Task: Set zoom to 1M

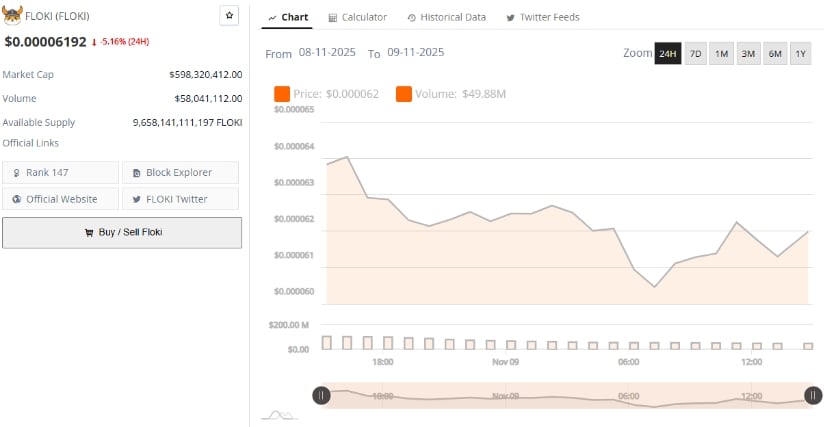Action: click(721, 53)
